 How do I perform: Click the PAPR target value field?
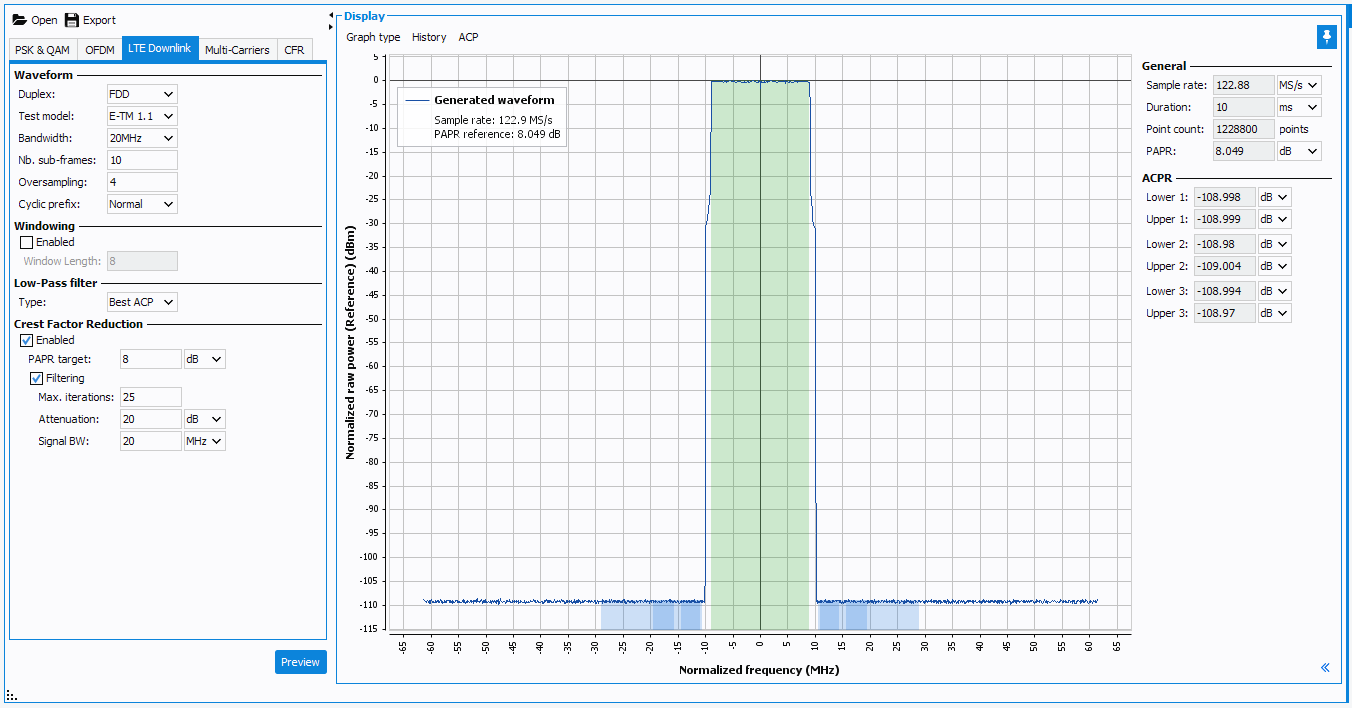point(151,359)
